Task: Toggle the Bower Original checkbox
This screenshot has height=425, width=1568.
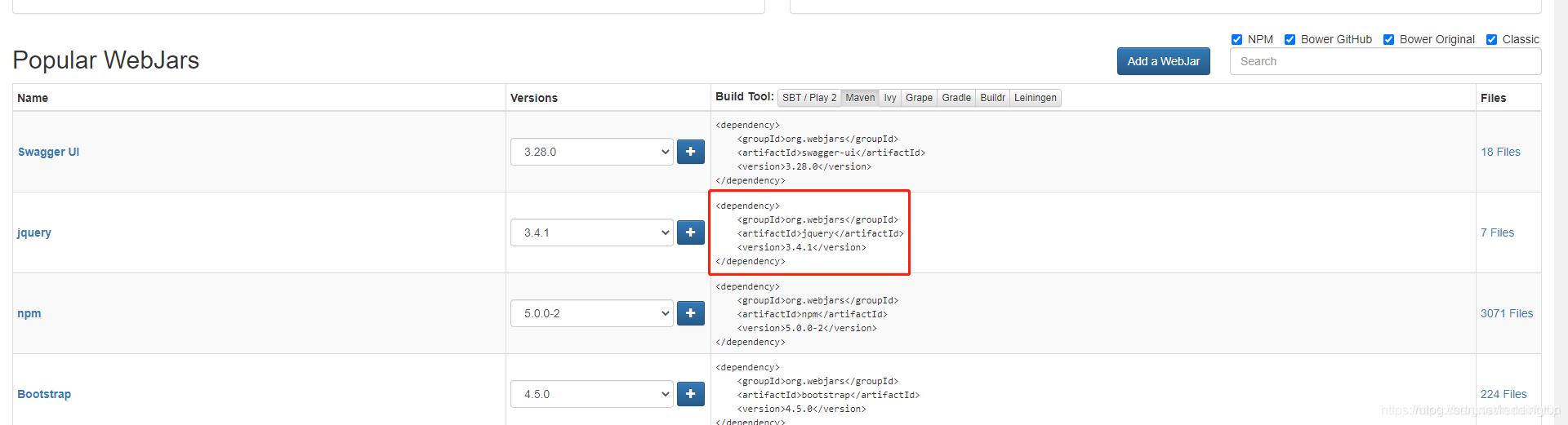Action: [1388, 39]
